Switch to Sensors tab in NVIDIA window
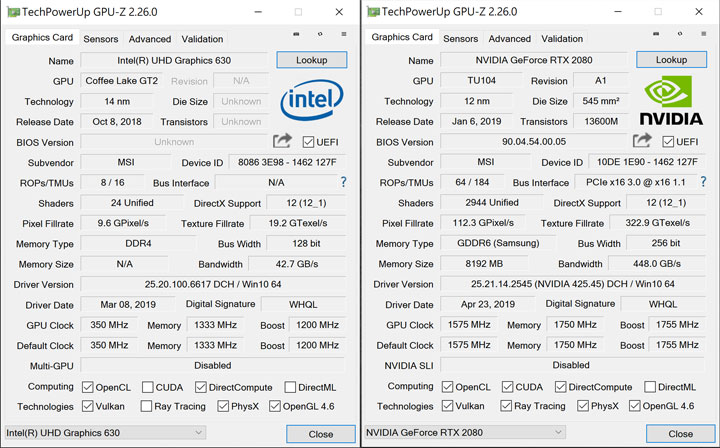 pos(461,39)
